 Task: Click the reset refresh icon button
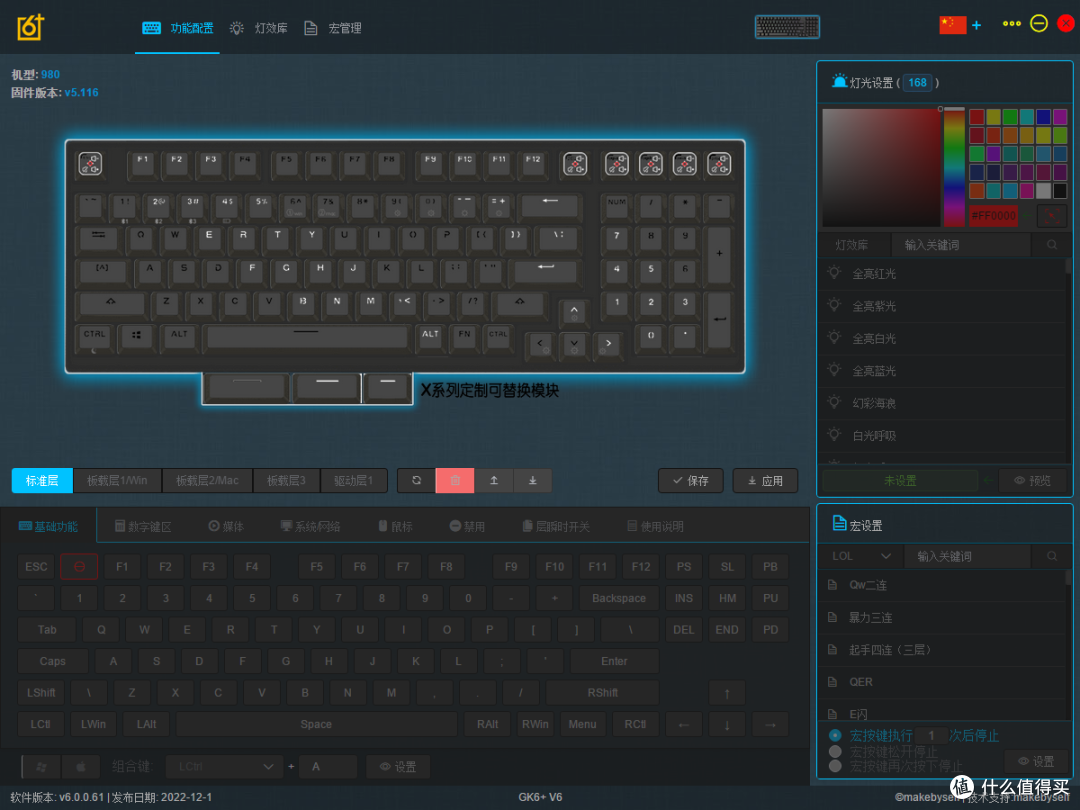pos(416,480)
